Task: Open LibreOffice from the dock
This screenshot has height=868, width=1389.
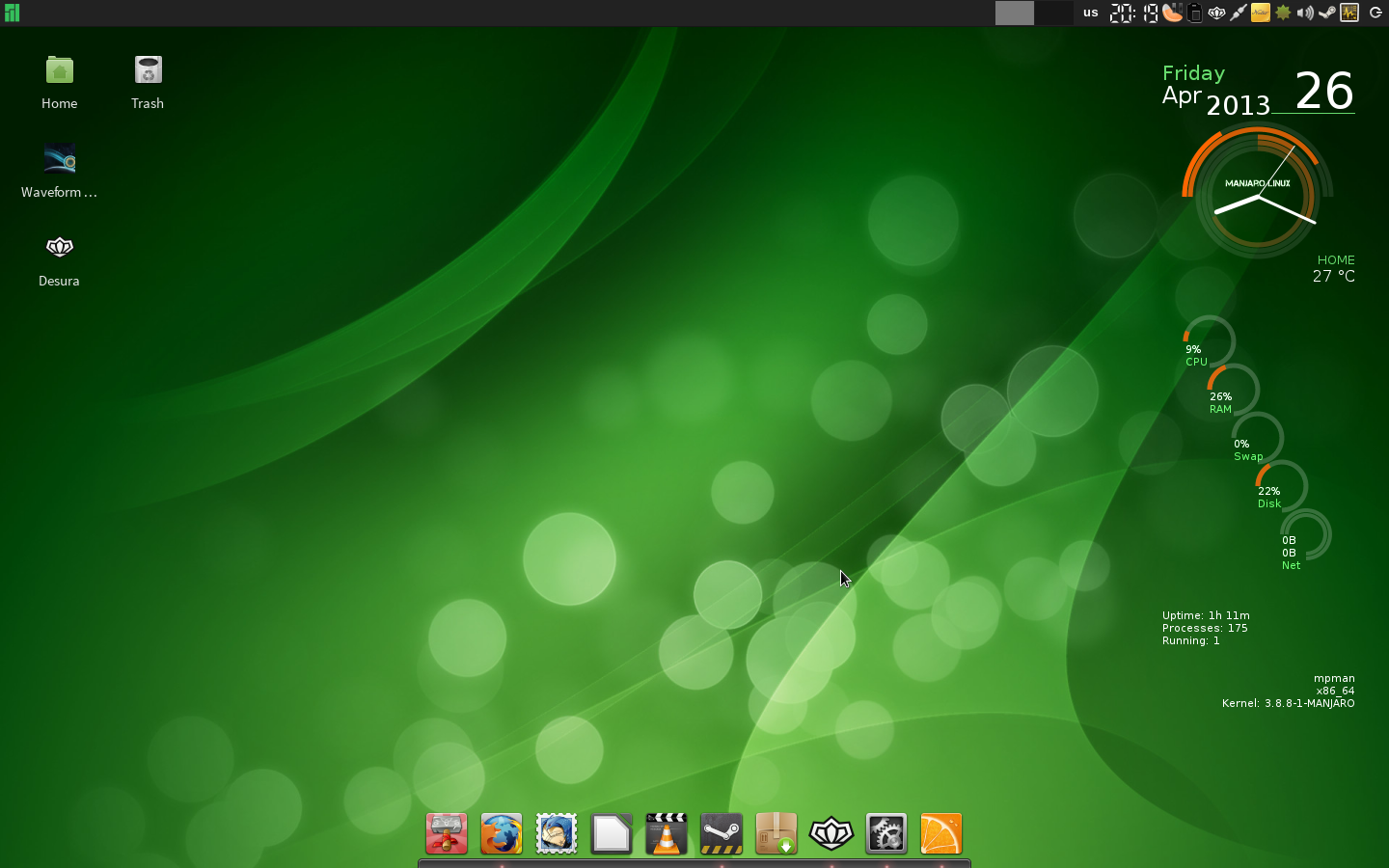Action: point(612,833)
